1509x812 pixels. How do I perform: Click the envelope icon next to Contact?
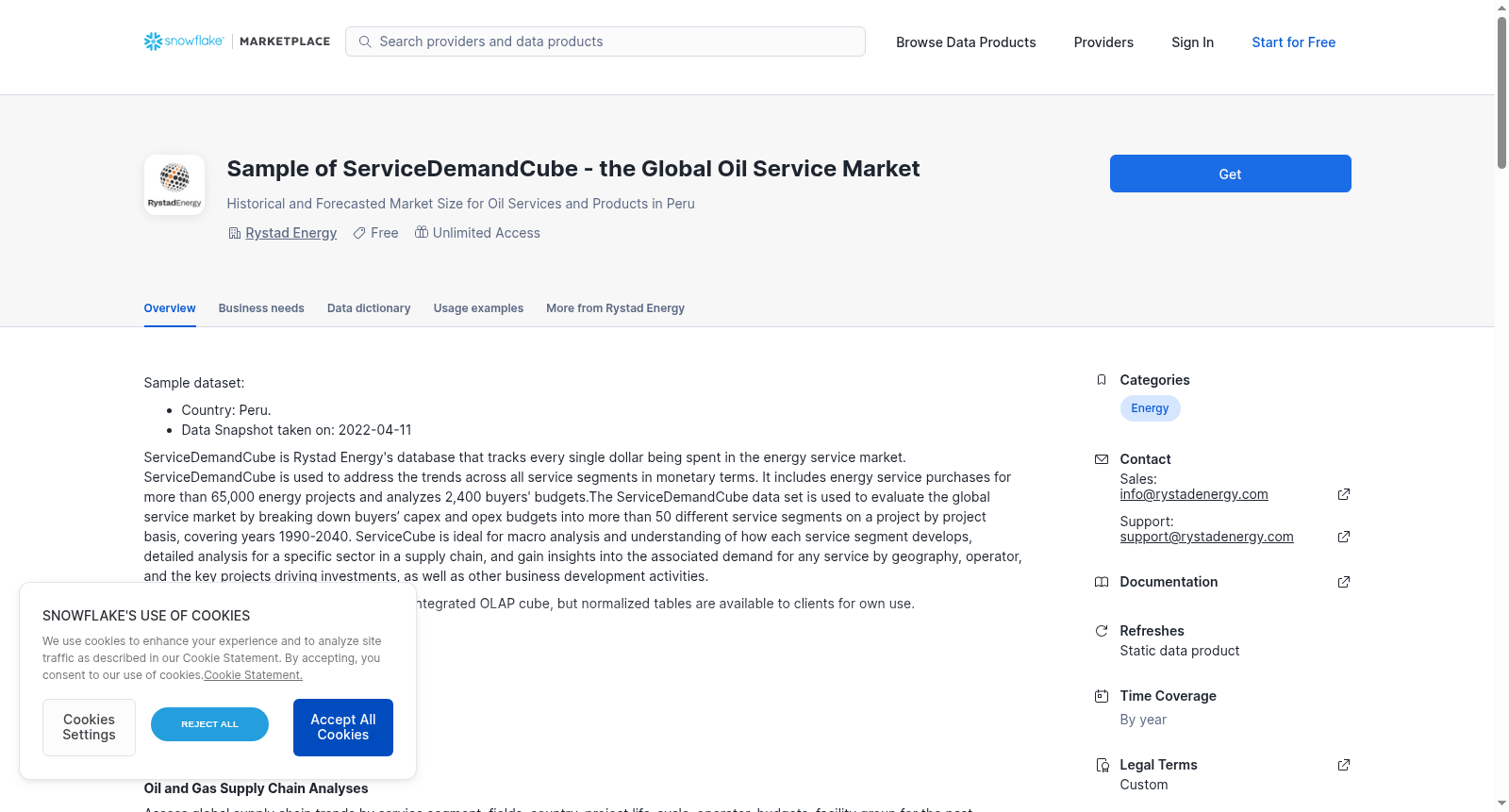[x=1102, y=459]
